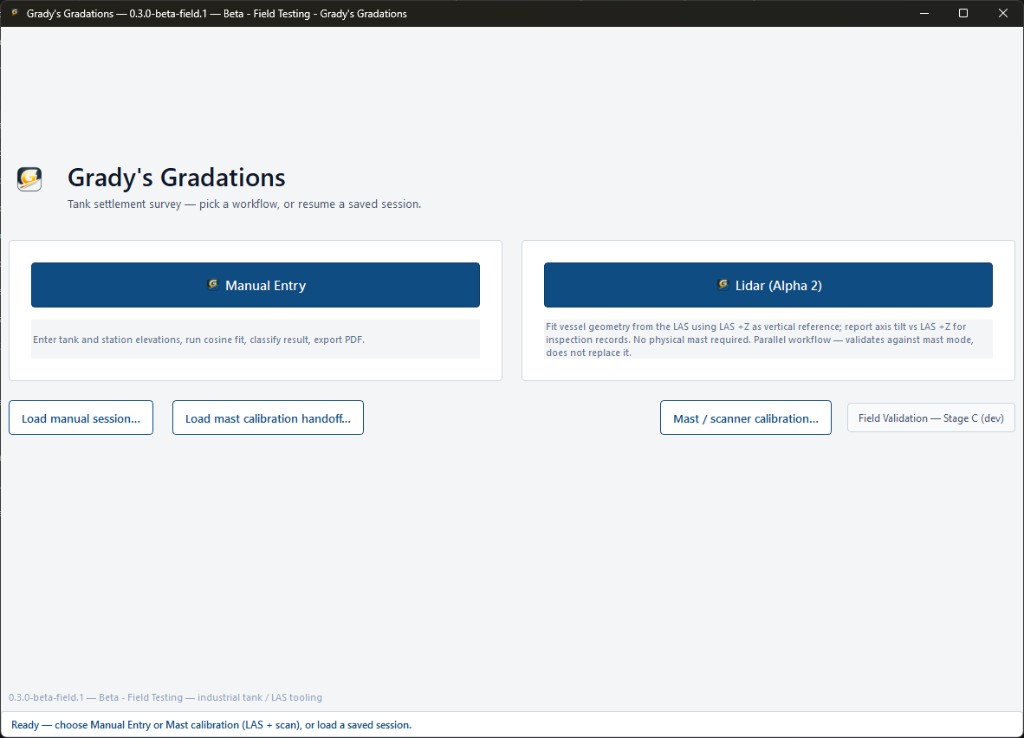
Task: Click the Grady's Gradations logo icon
Action: point(29,179)
